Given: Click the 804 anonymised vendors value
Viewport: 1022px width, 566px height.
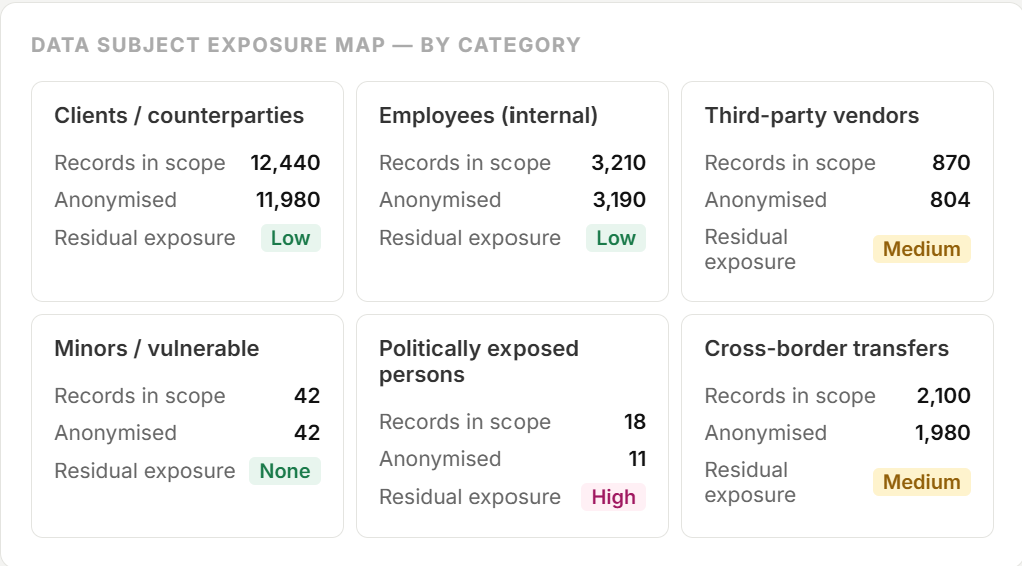Looking at the screenshot, I should [950, 200].
